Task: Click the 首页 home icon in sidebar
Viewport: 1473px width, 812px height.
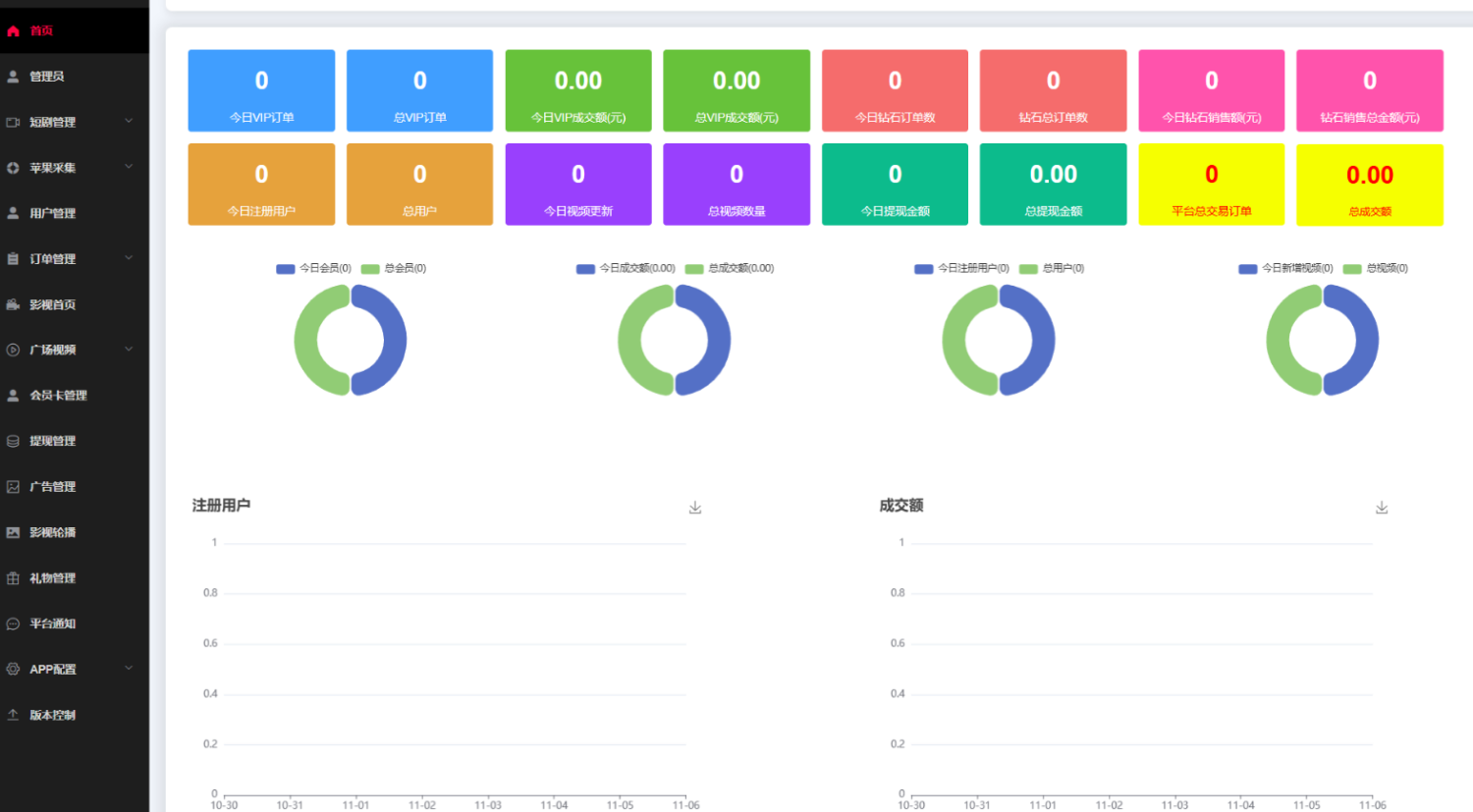Action: pos(13,31)
